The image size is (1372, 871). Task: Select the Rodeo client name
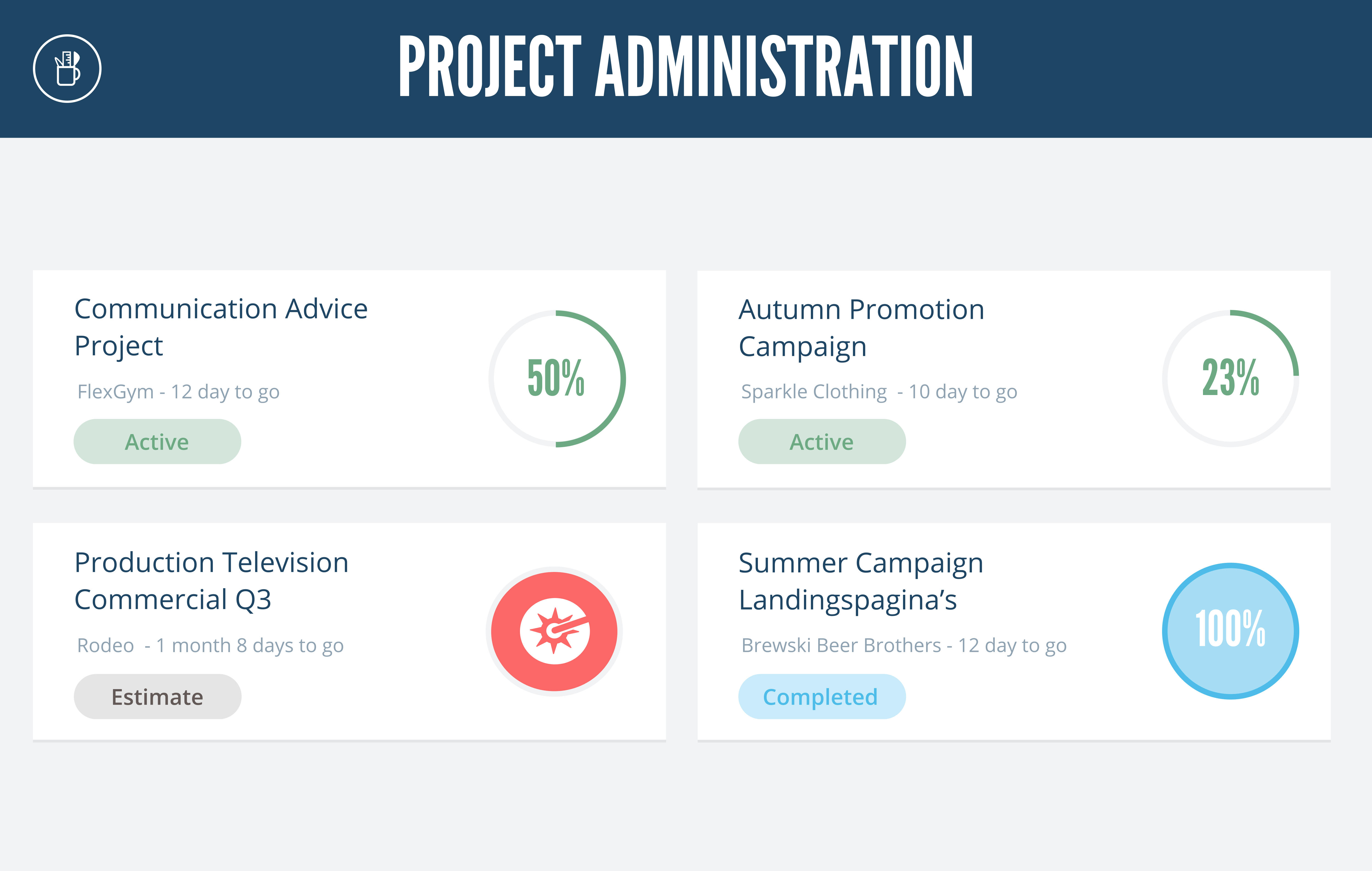point(105,646)
